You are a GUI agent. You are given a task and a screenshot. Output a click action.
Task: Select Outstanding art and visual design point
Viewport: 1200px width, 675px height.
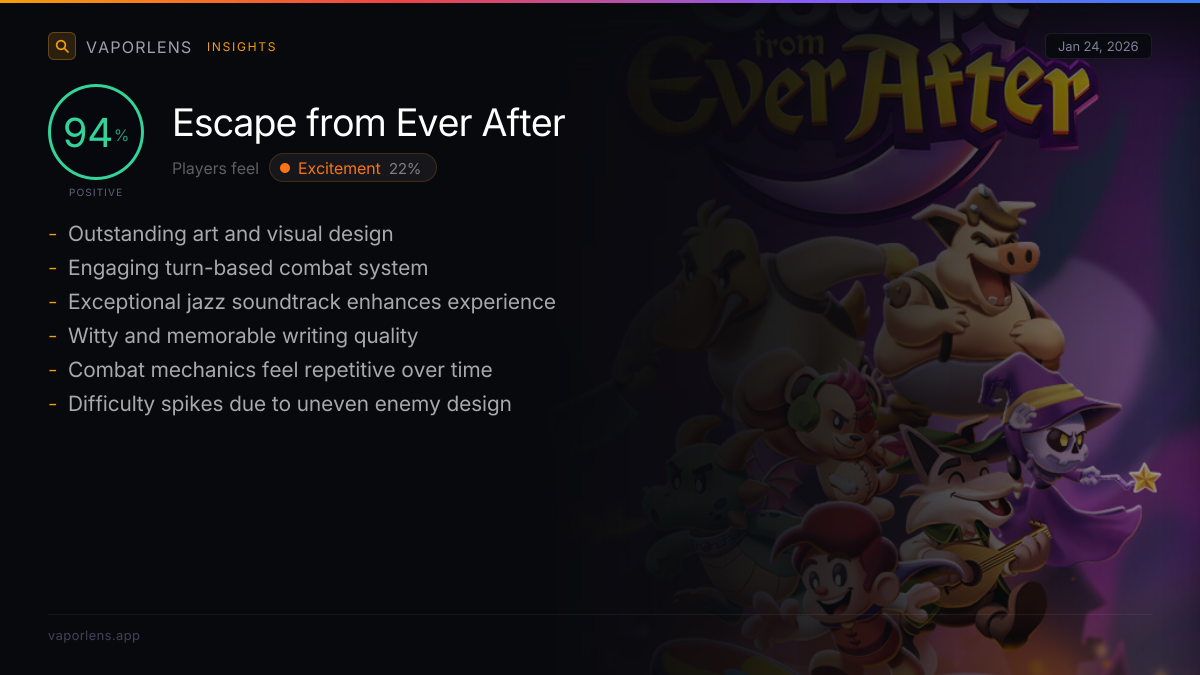coord(231,234)
